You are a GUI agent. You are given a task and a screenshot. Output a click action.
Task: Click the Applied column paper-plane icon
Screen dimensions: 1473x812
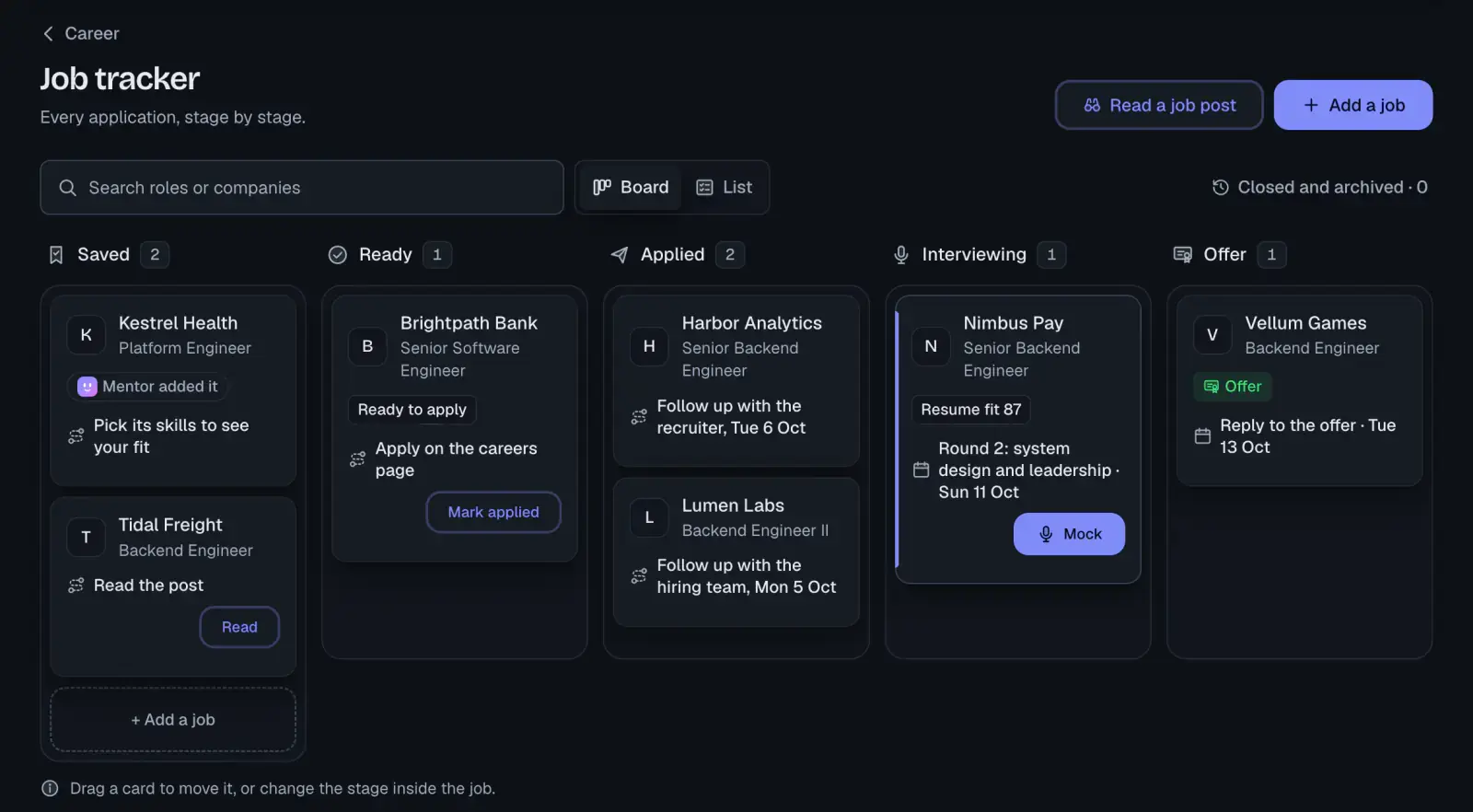click(620, 255)
